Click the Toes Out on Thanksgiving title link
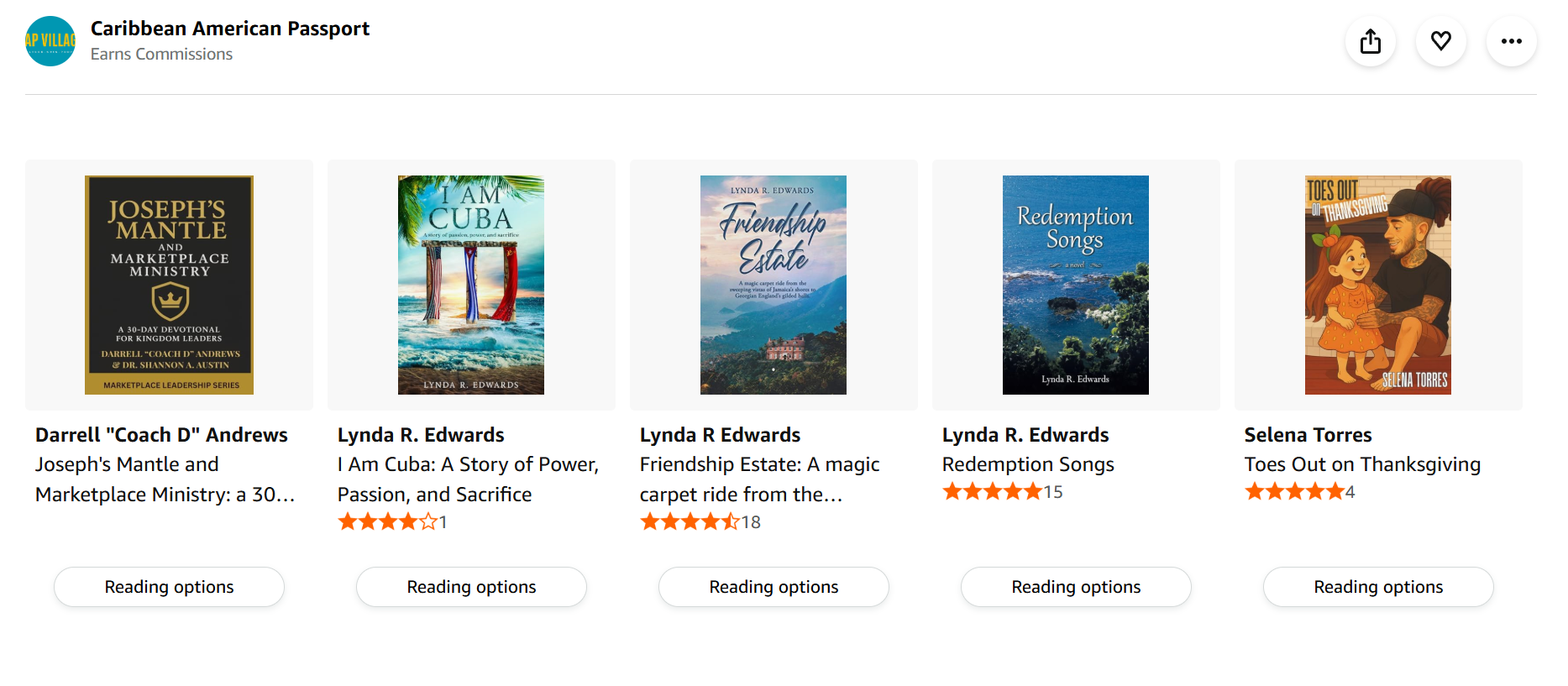This screenshot has height=686, width=1568. point(1362,464)
